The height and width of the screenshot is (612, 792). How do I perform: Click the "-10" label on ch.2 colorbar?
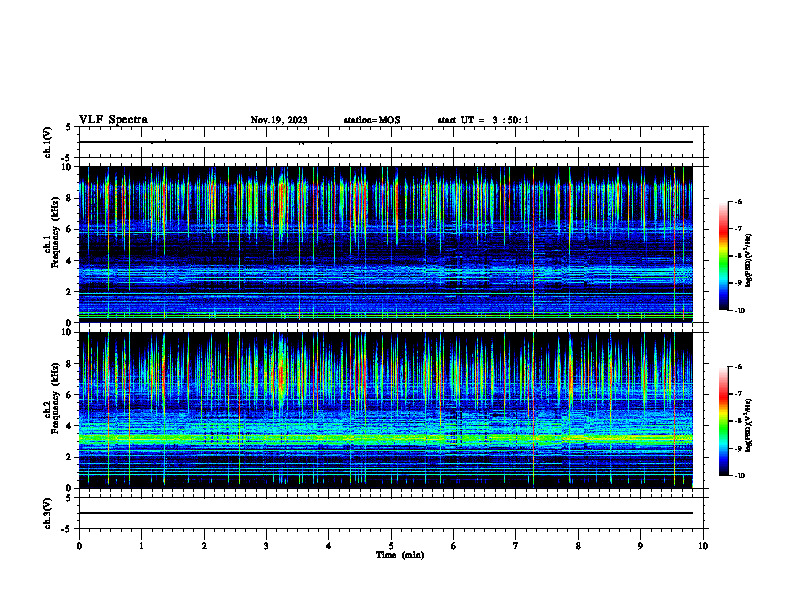(739, 476)
